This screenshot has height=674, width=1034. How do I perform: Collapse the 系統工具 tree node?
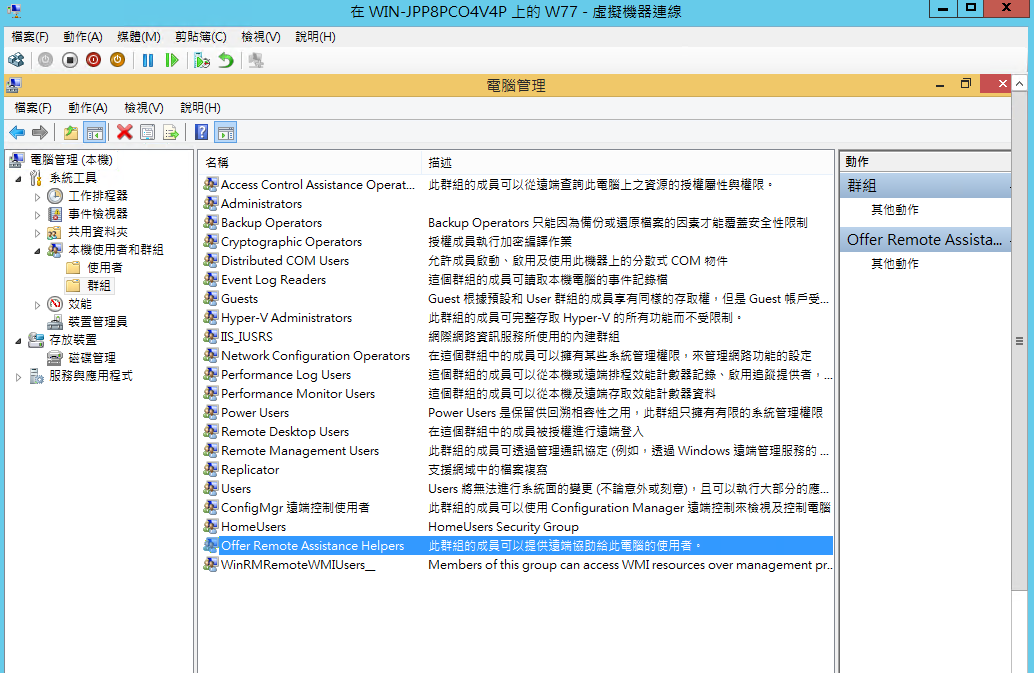pyautogui.click(x=18, y=179)
